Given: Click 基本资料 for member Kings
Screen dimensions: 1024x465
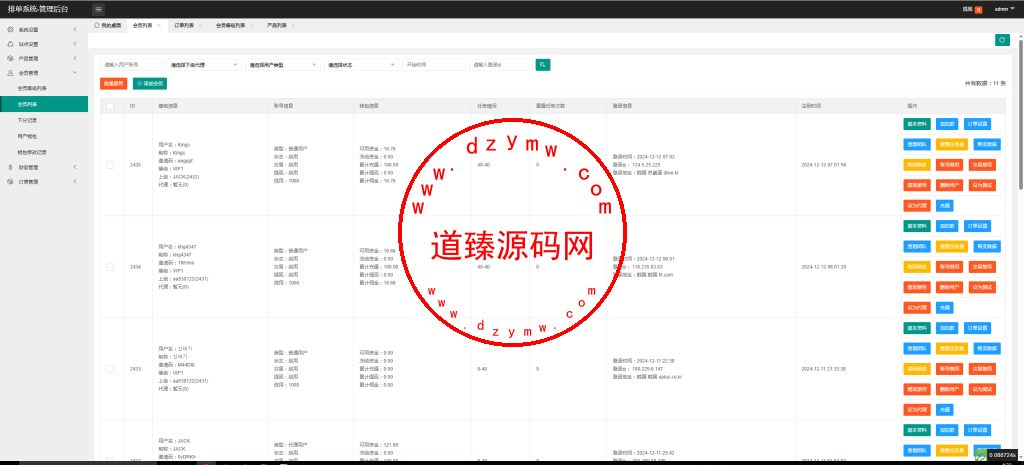Looking at the screenshot, I should click(x=917, y=124).
